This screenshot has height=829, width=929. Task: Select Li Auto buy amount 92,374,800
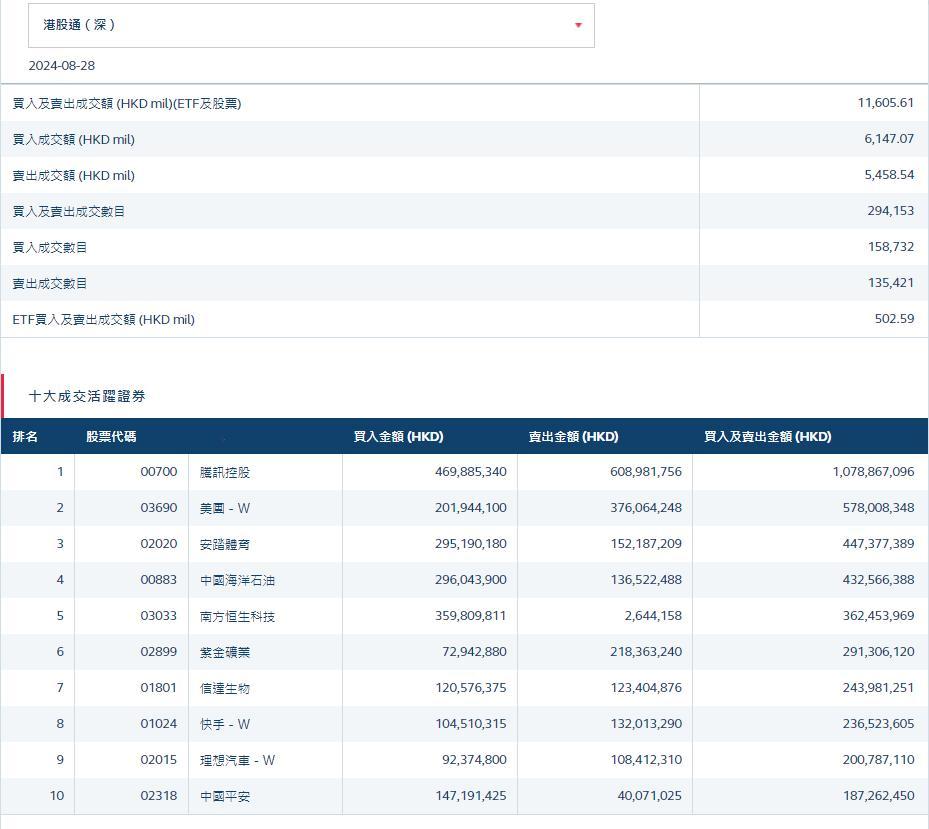474,760
